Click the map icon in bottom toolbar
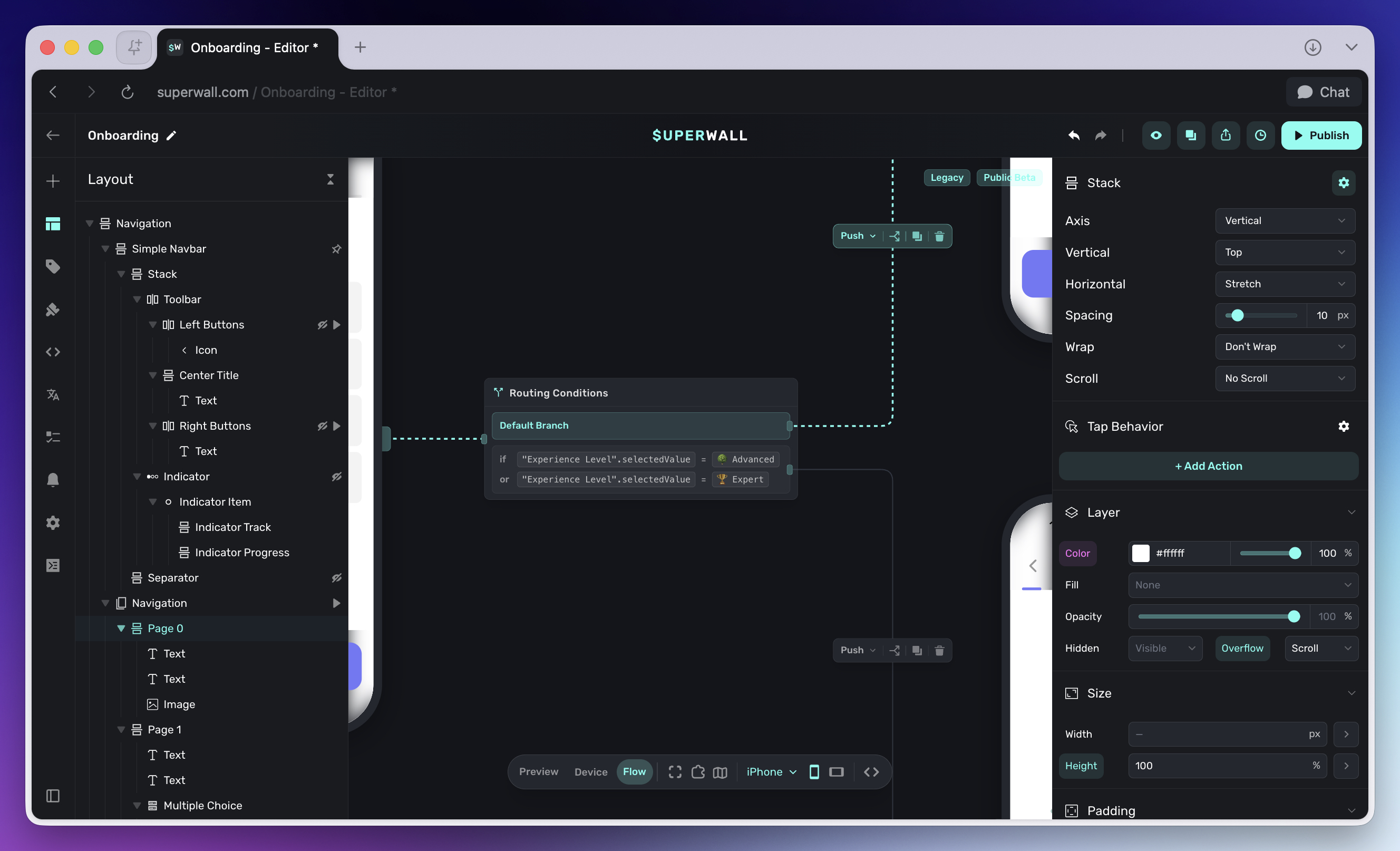The height and width of the screenshot is (851, 1400). coord(720,771)
